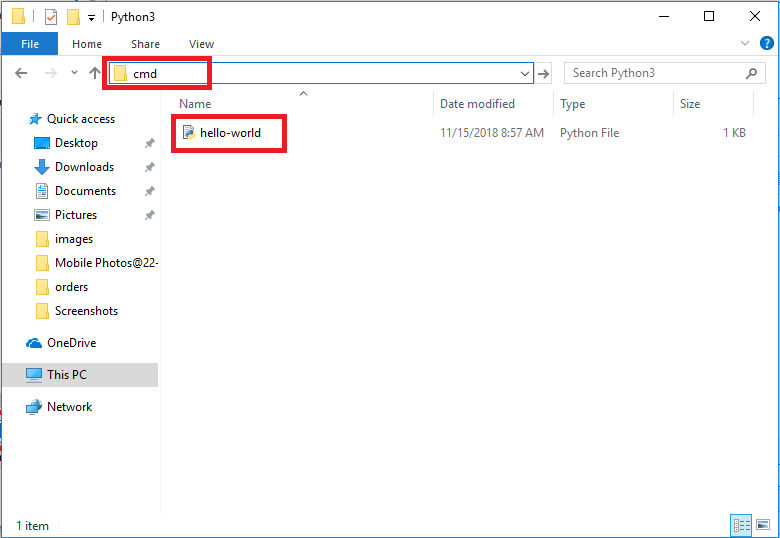Open Desktop in the navigation pane

click(76, 143)
